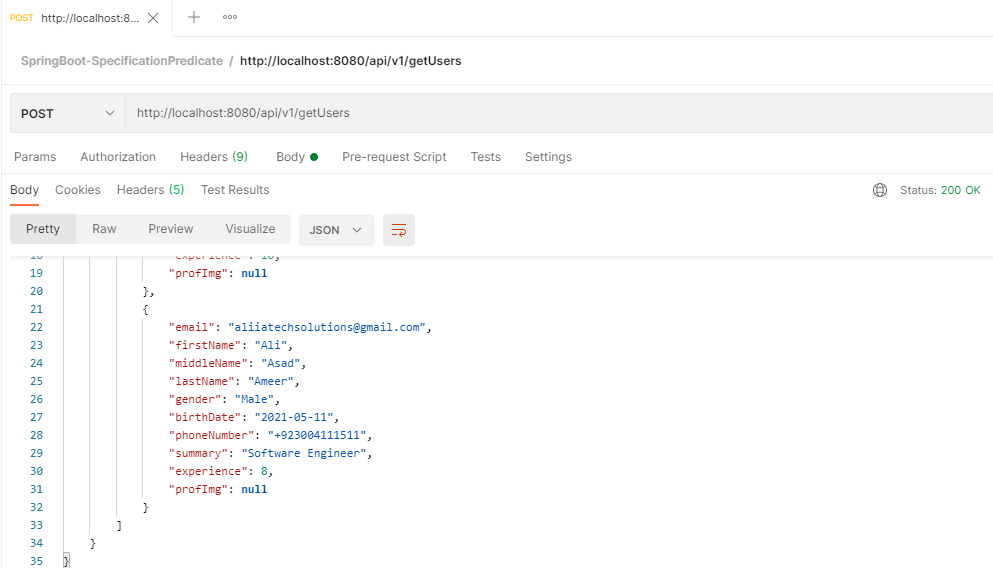Click the experience value 8
The height and width of the screenshot is (568, 993).
coord(264,471)
